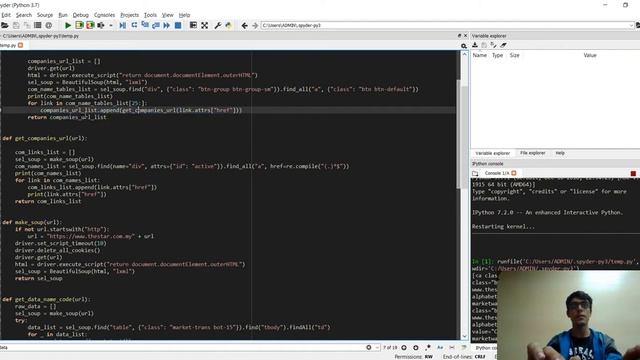
Task: Open the Python path manager icon
Action: pyautogui.click(x=229, y=25)
